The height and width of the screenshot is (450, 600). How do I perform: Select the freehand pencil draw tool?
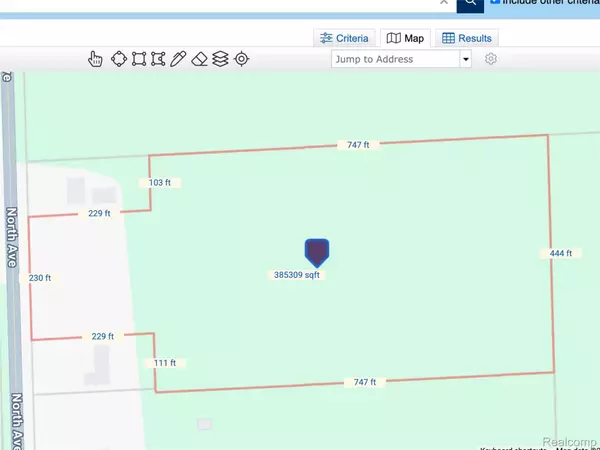point(178,59)
